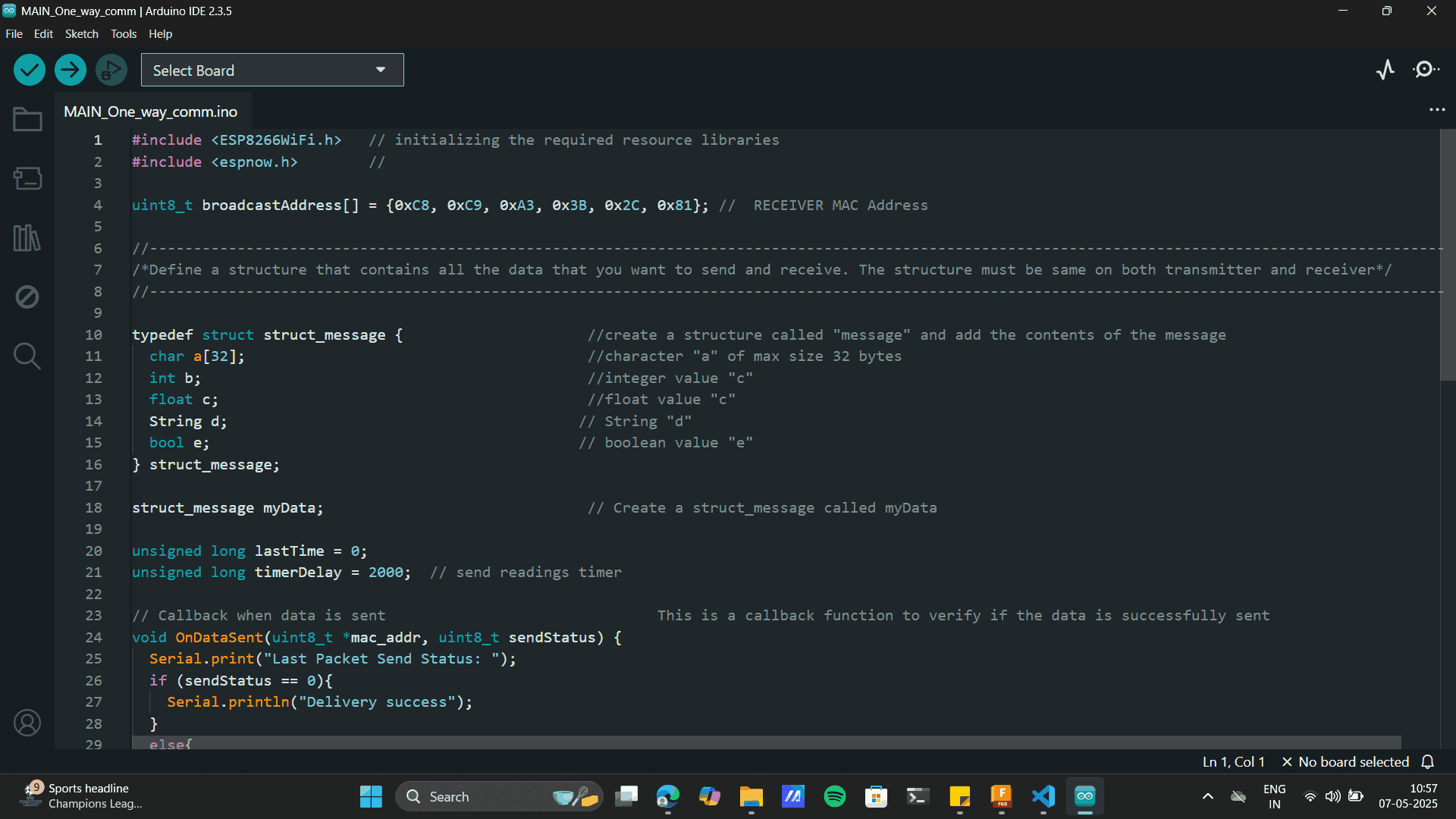1456x819 pixels.
Task: Click the notifications bell in status bar
Action: (1428, 761)
